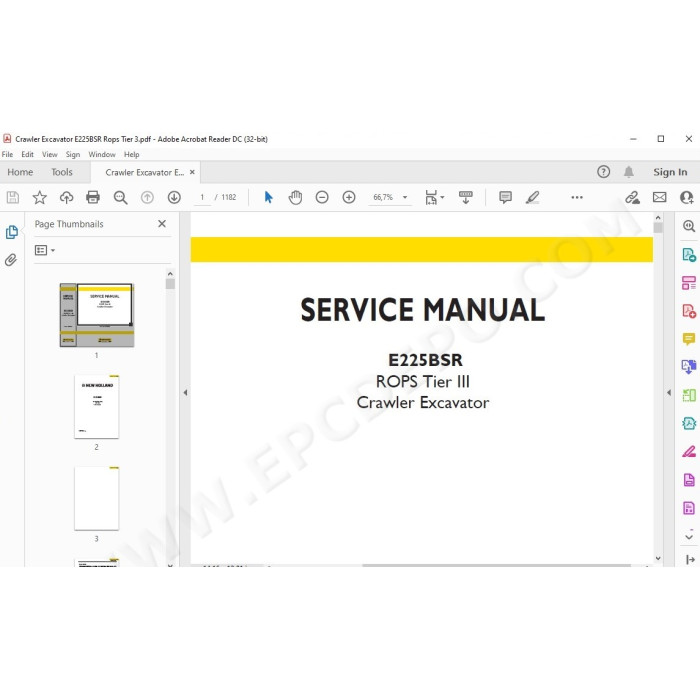Screen dimensions: 700x700
Task: Open the Edit menu
Action: pos(27,154)
